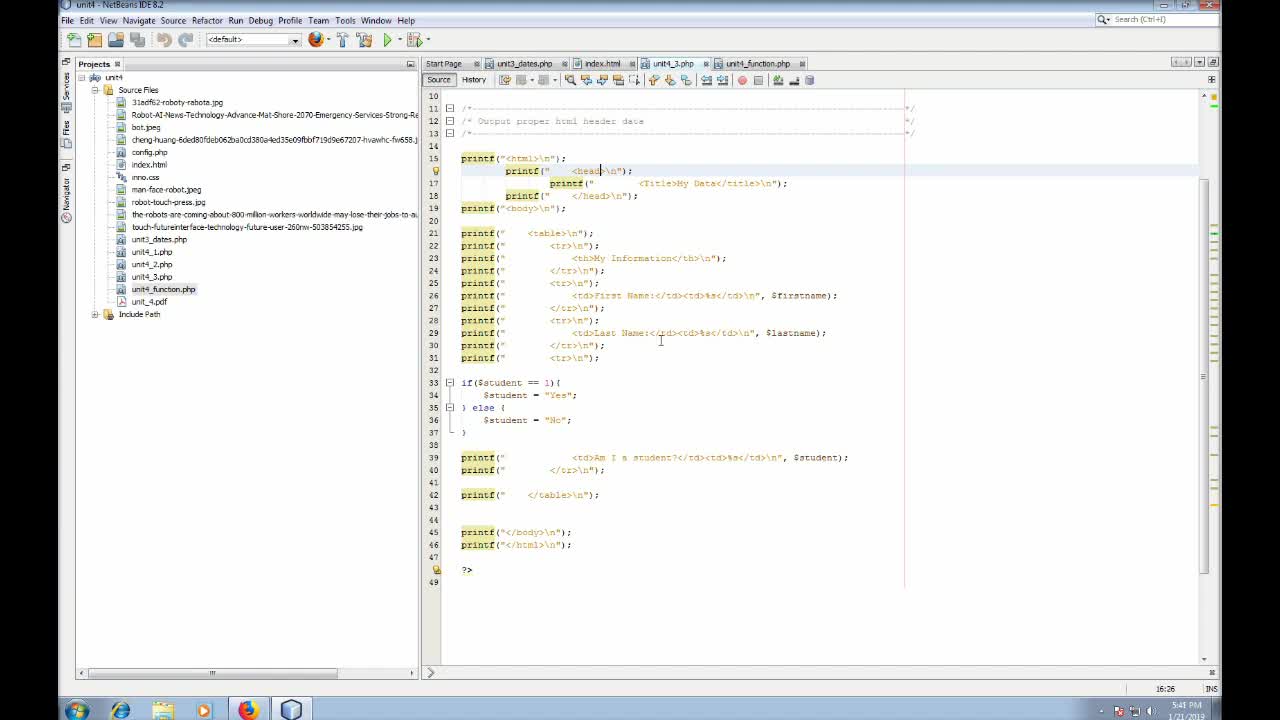Open the Tools menu

click(x=345, y=20)
